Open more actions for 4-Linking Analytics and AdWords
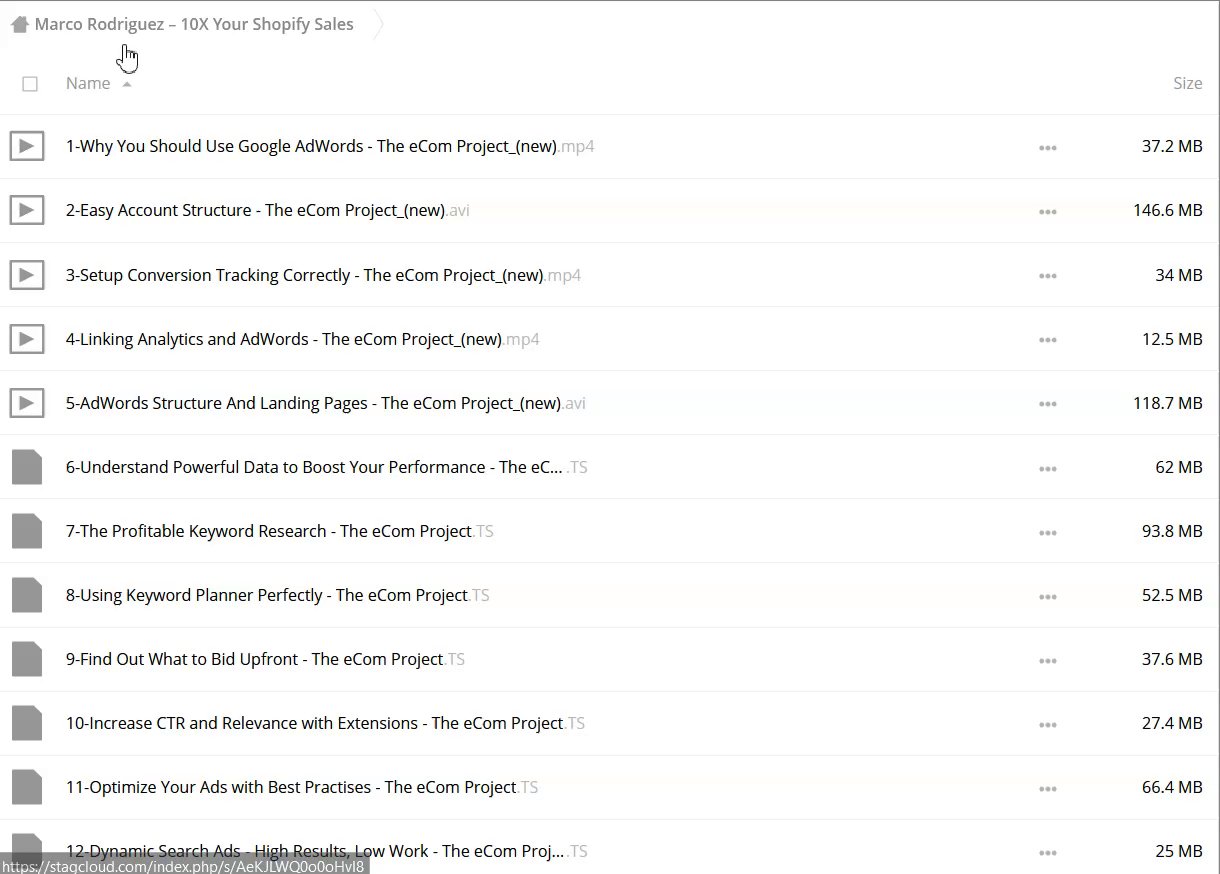Screen dimensions: 1220x874 click(1048, 340)
